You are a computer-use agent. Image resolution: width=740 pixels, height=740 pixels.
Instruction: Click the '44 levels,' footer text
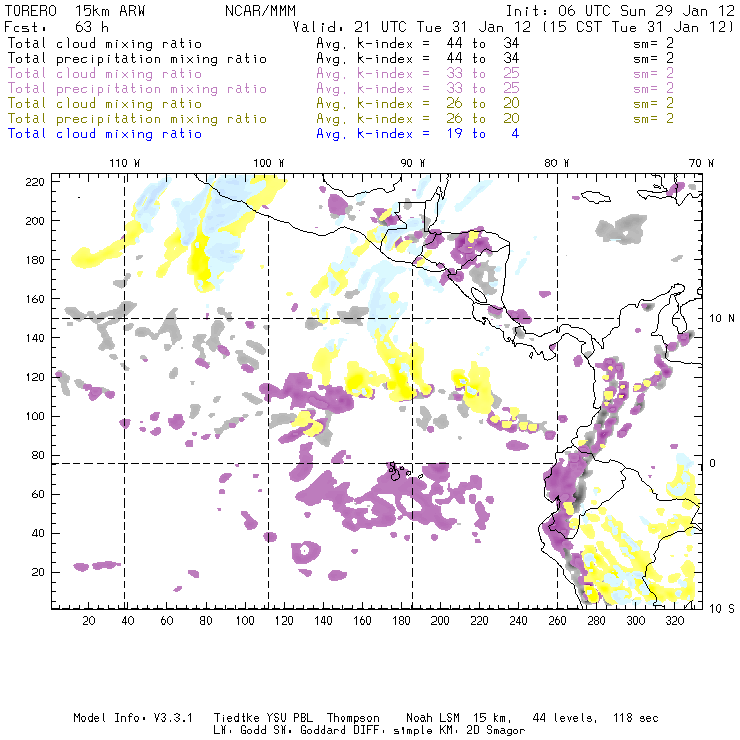[x=565, y=718]
